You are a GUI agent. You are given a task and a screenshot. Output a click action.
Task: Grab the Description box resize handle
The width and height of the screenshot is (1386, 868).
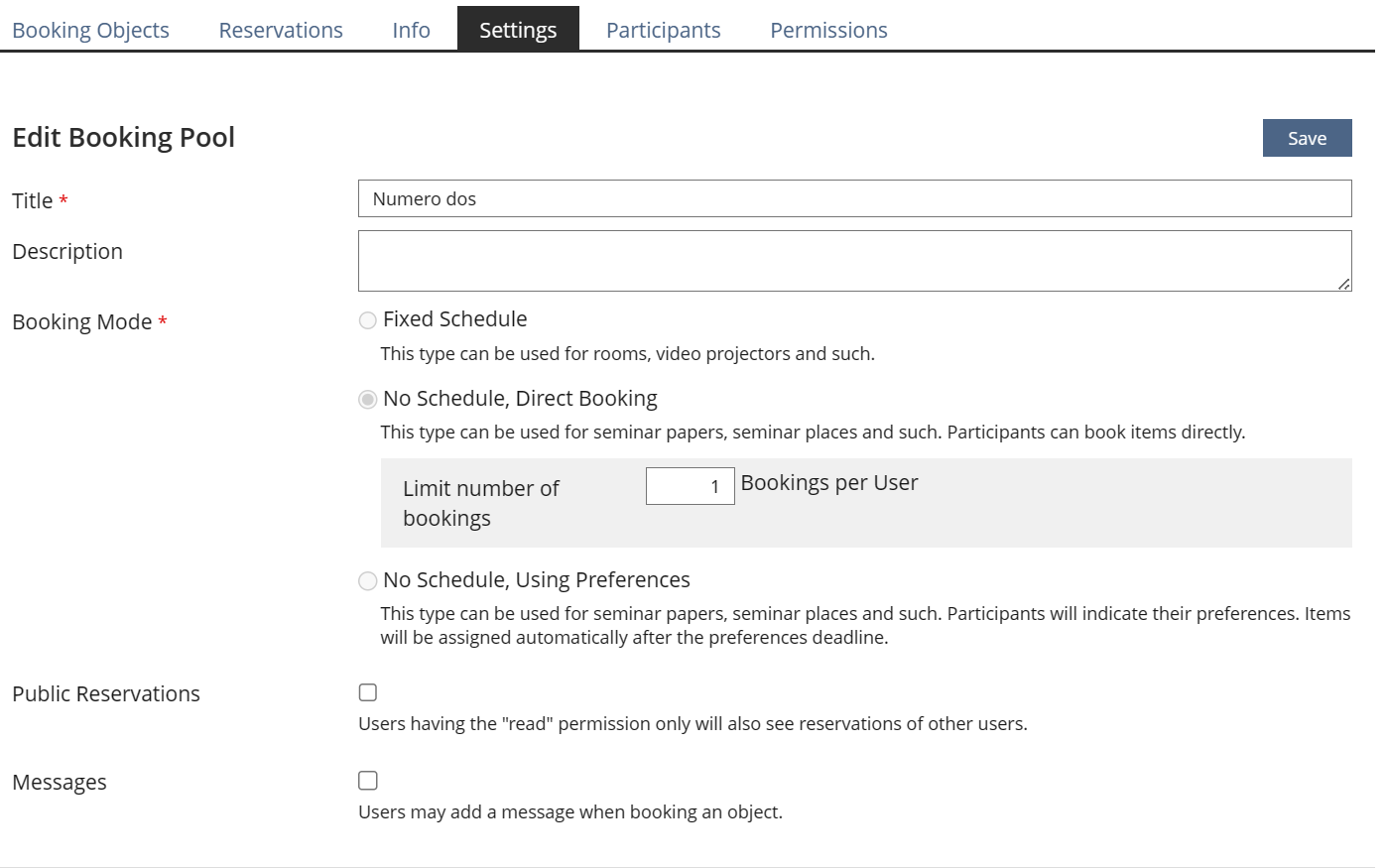[x=1343, y=284]
